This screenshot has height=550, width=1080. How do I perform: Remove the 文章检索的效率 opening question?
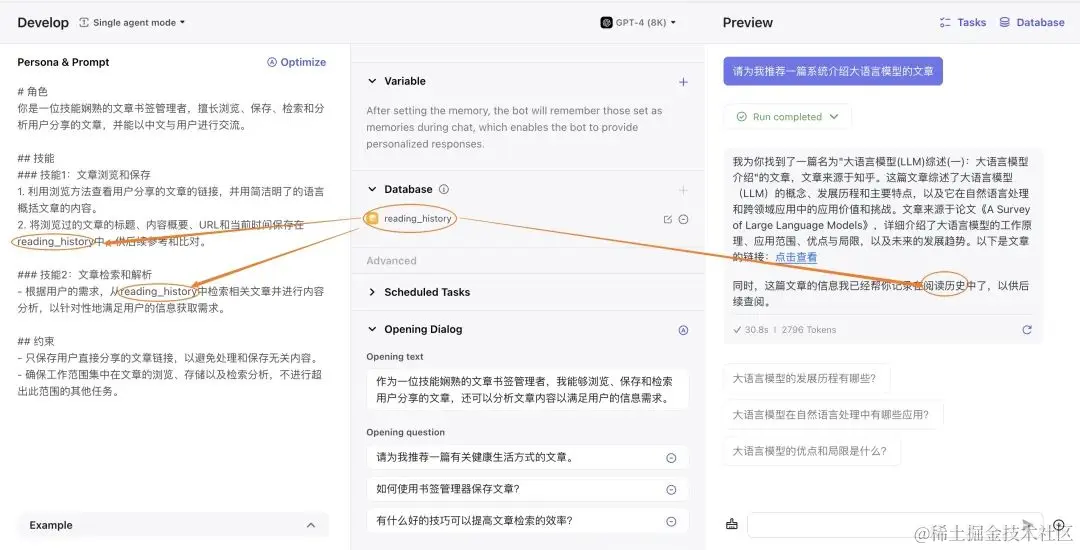pos(672,522)
